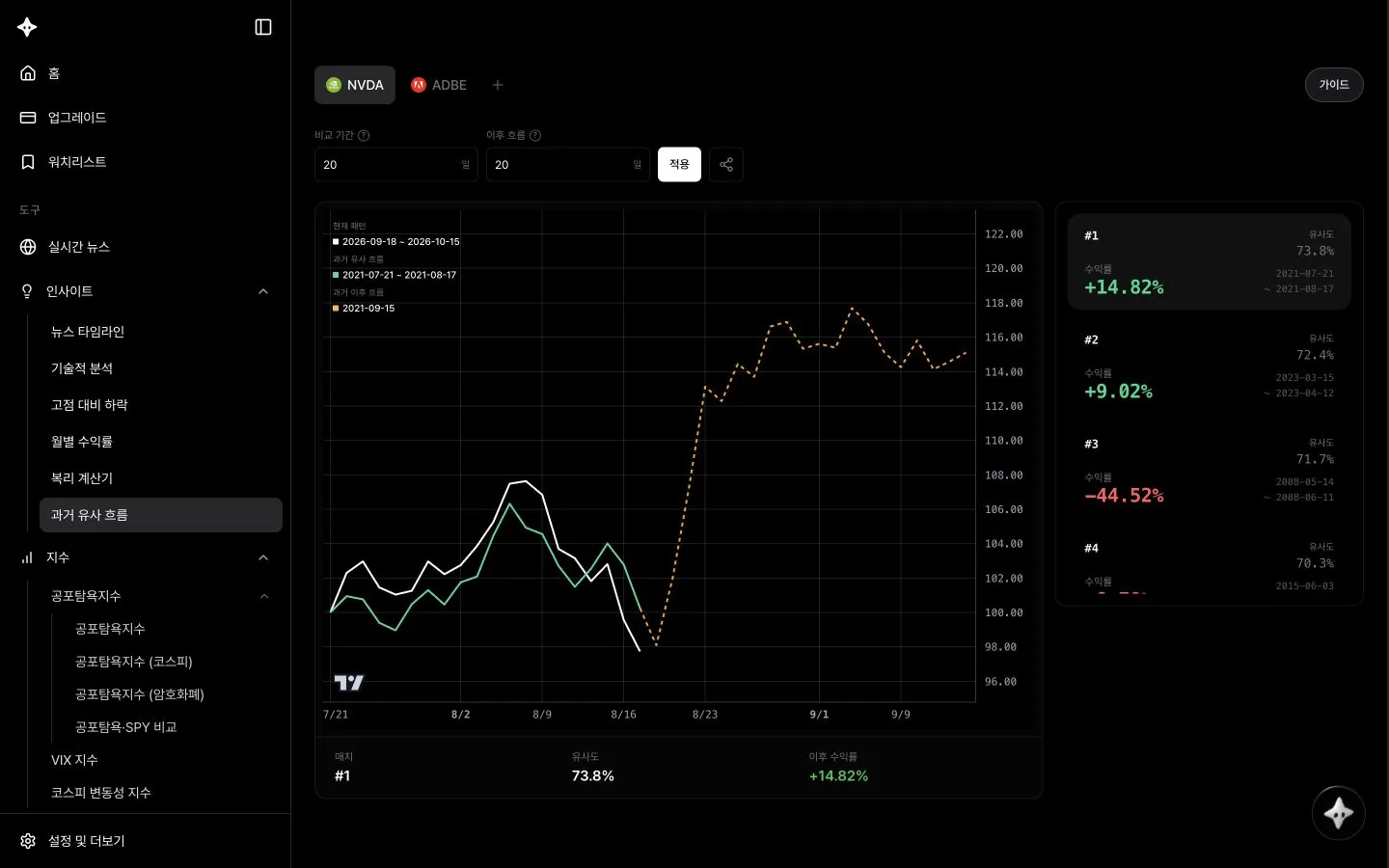Open 공포탐욕지수 (코스피) link
The image size is (1389, 868).
134,662
